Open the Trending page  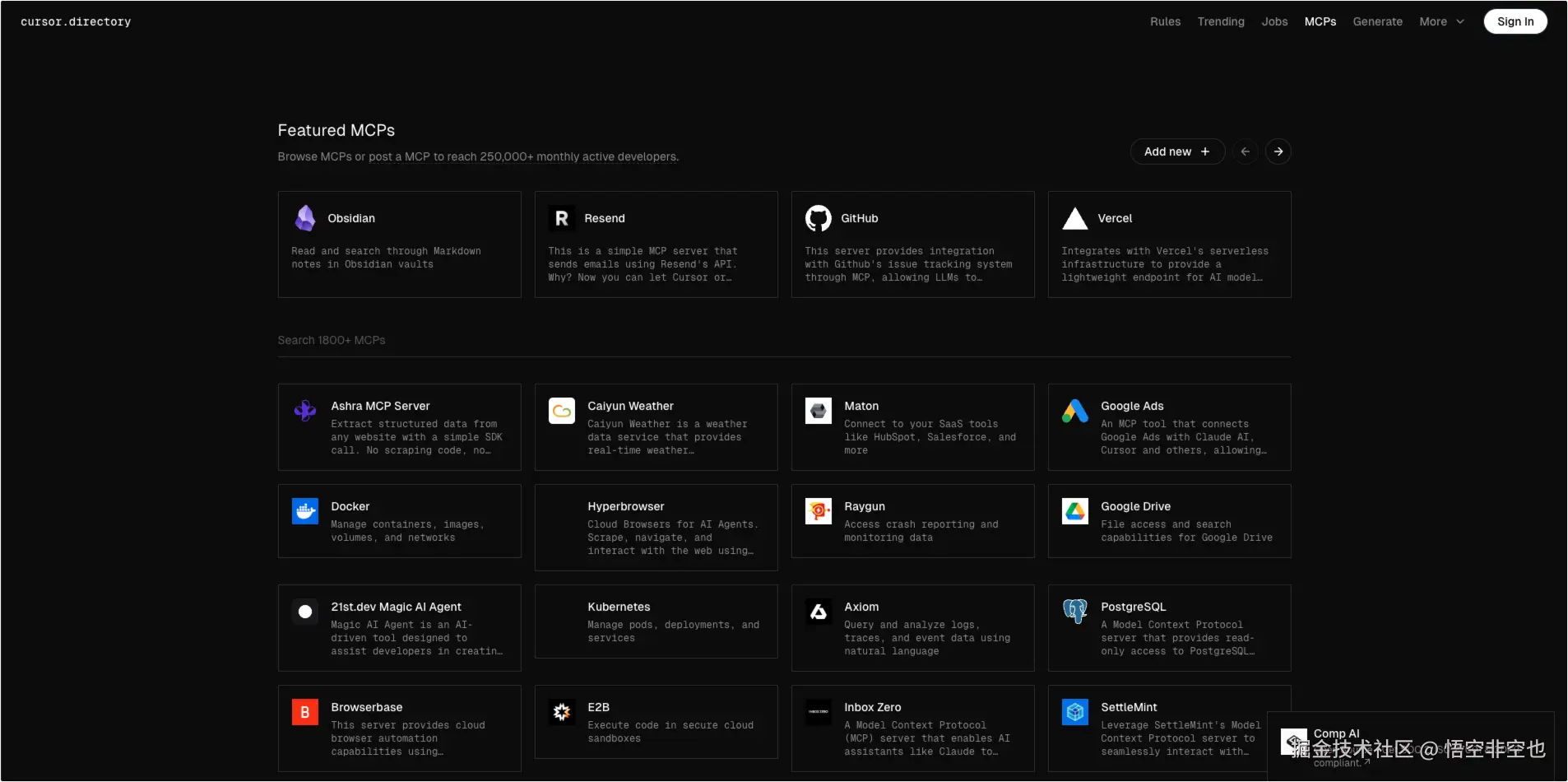(x=1221, y=21)
